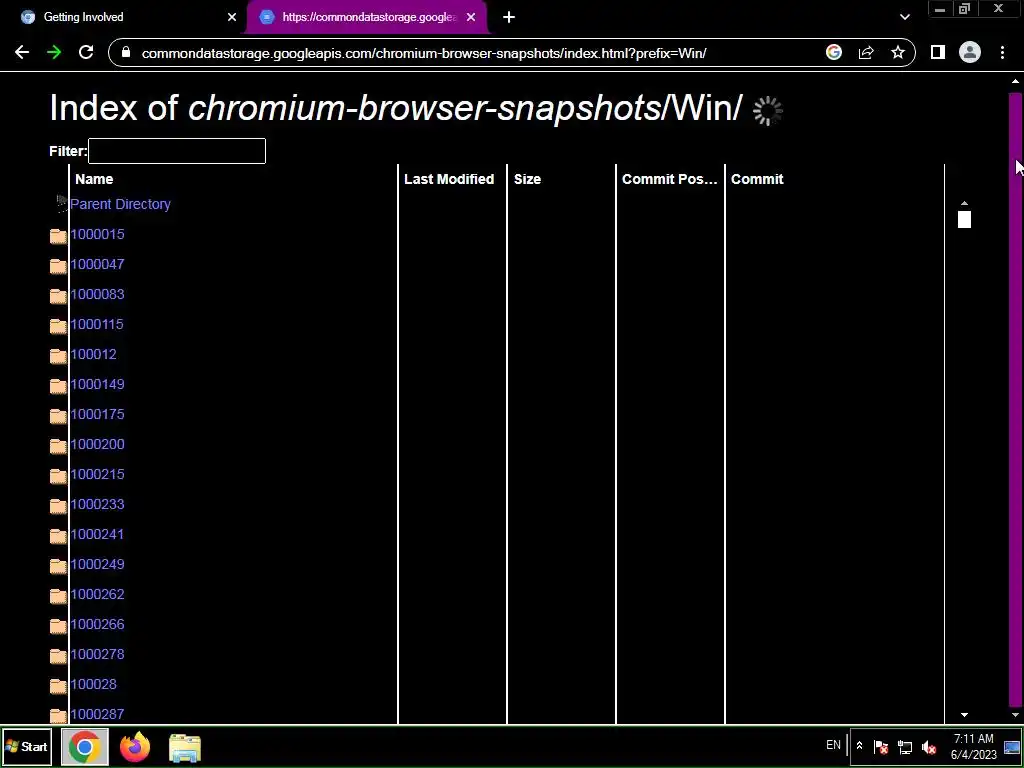1024x768 pixels.
Task: Open folder 1000249
Action: [97, 565]
